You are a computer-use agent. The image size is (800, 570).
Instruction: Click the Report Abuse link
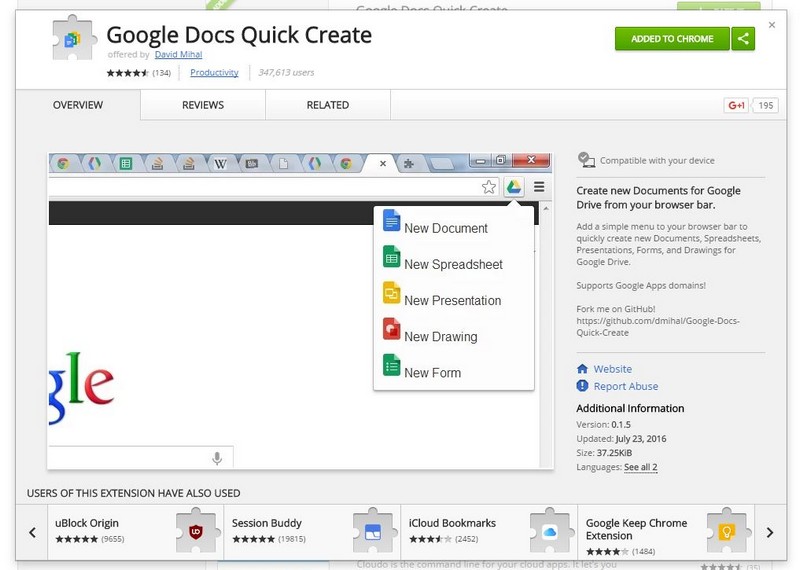pos(626,386)
